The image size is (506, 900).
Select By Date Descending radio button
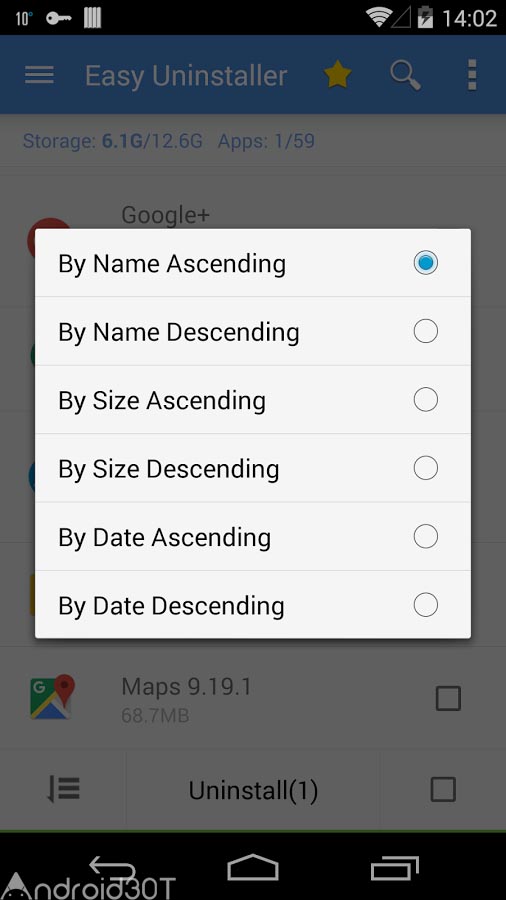[426, 605]
